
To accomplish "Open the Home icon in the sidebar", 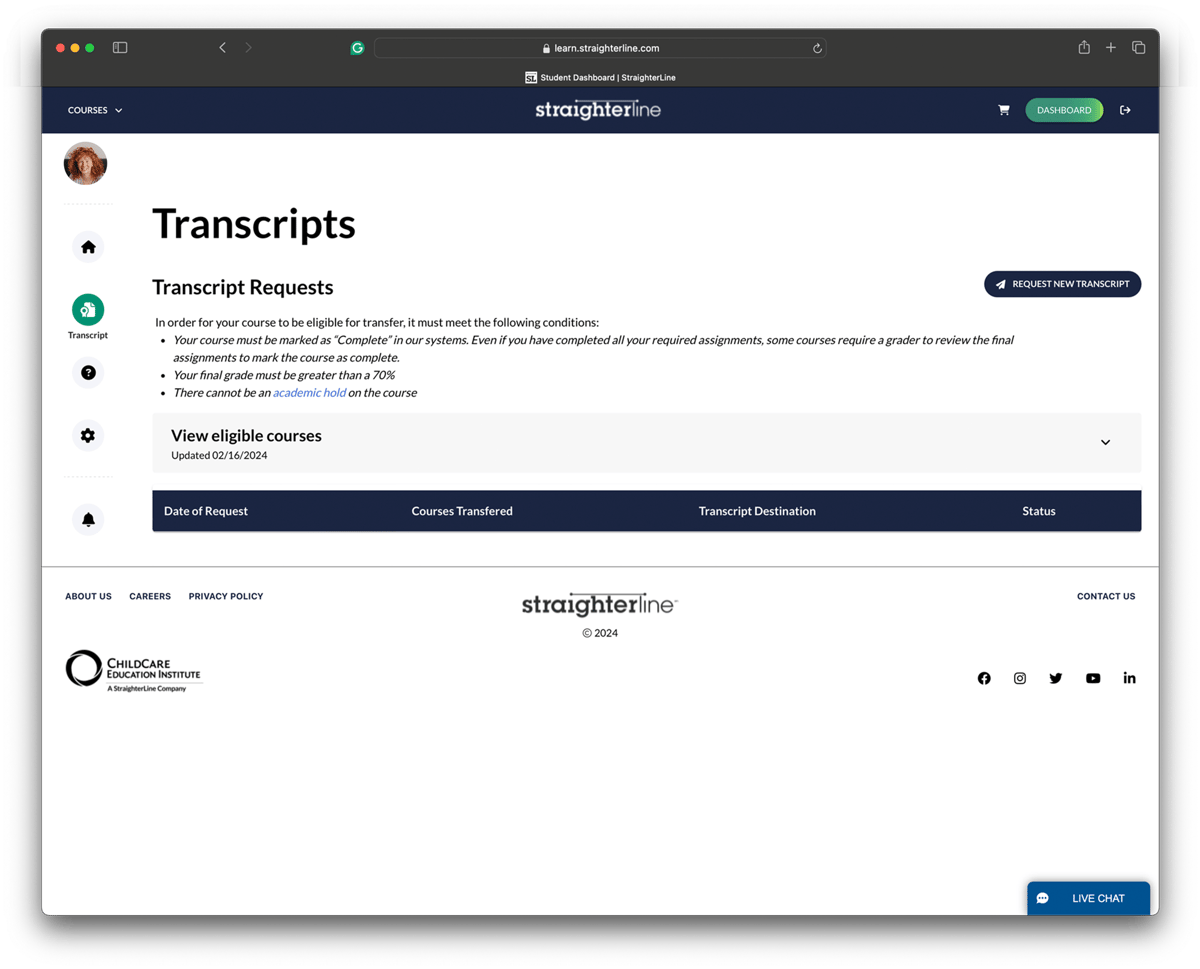I will click(88, 246).
